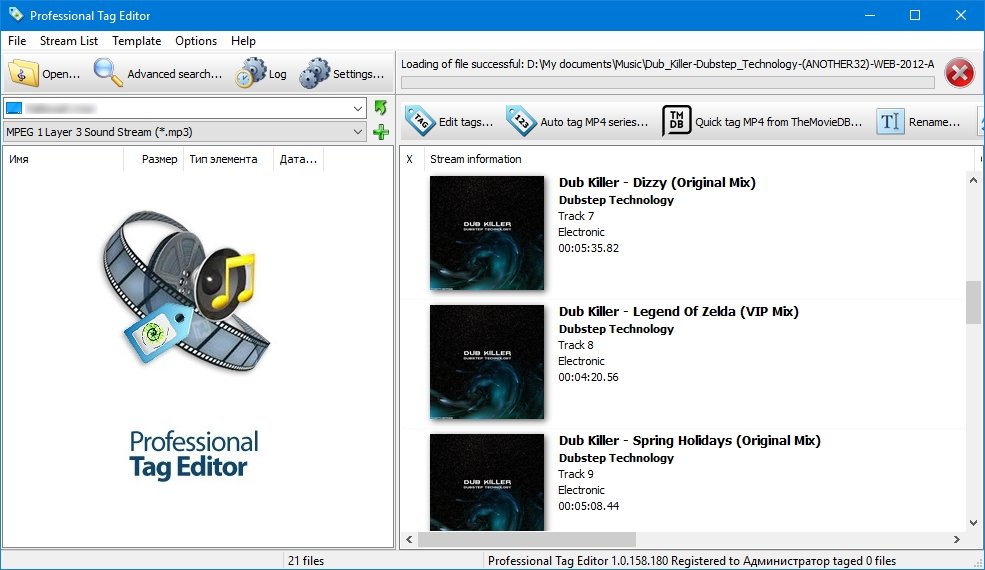Click the vertical scrollbar up arrow
The height and width of the screenshot is (570, 985).
tap(973, 180)
